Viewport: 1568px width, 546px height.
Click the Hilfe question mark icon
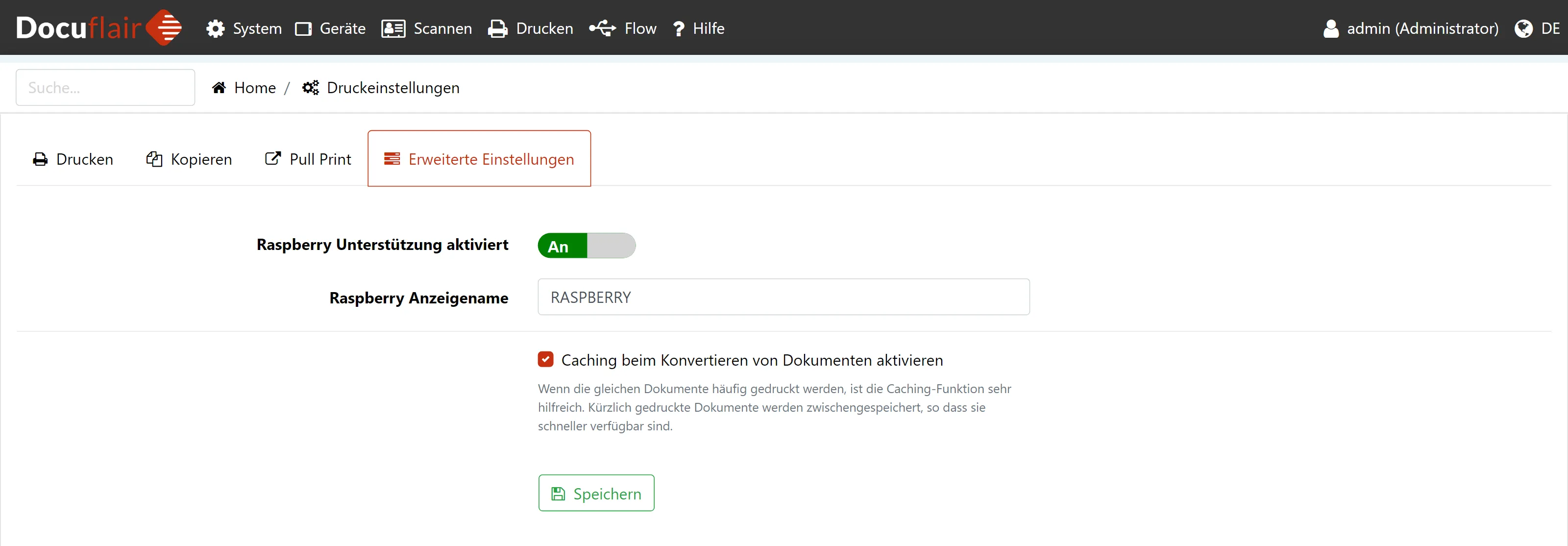point(679,28)
